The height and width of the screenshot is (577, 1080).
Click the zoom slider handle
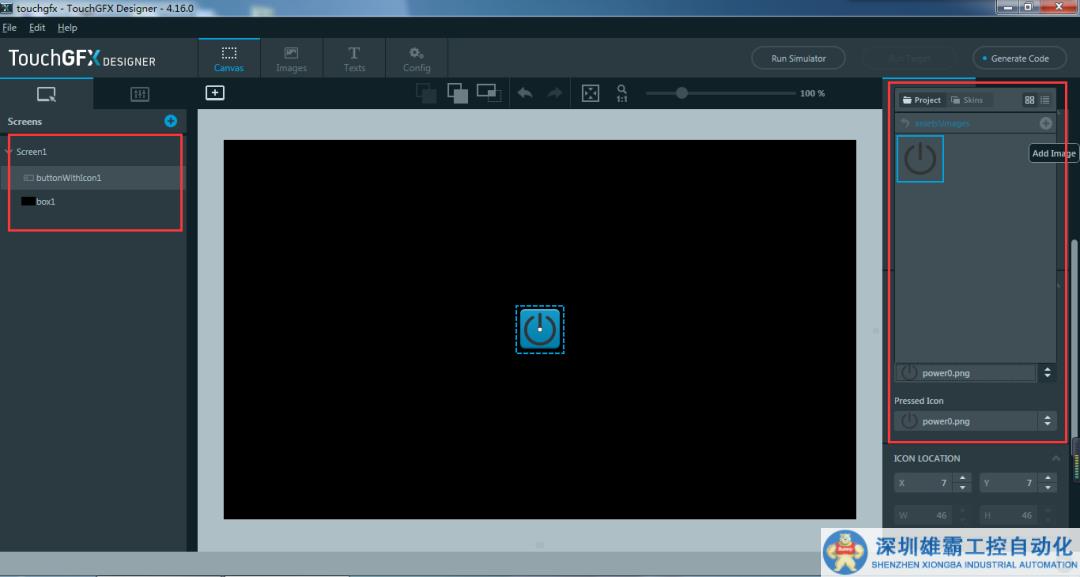tap(682, 93)
